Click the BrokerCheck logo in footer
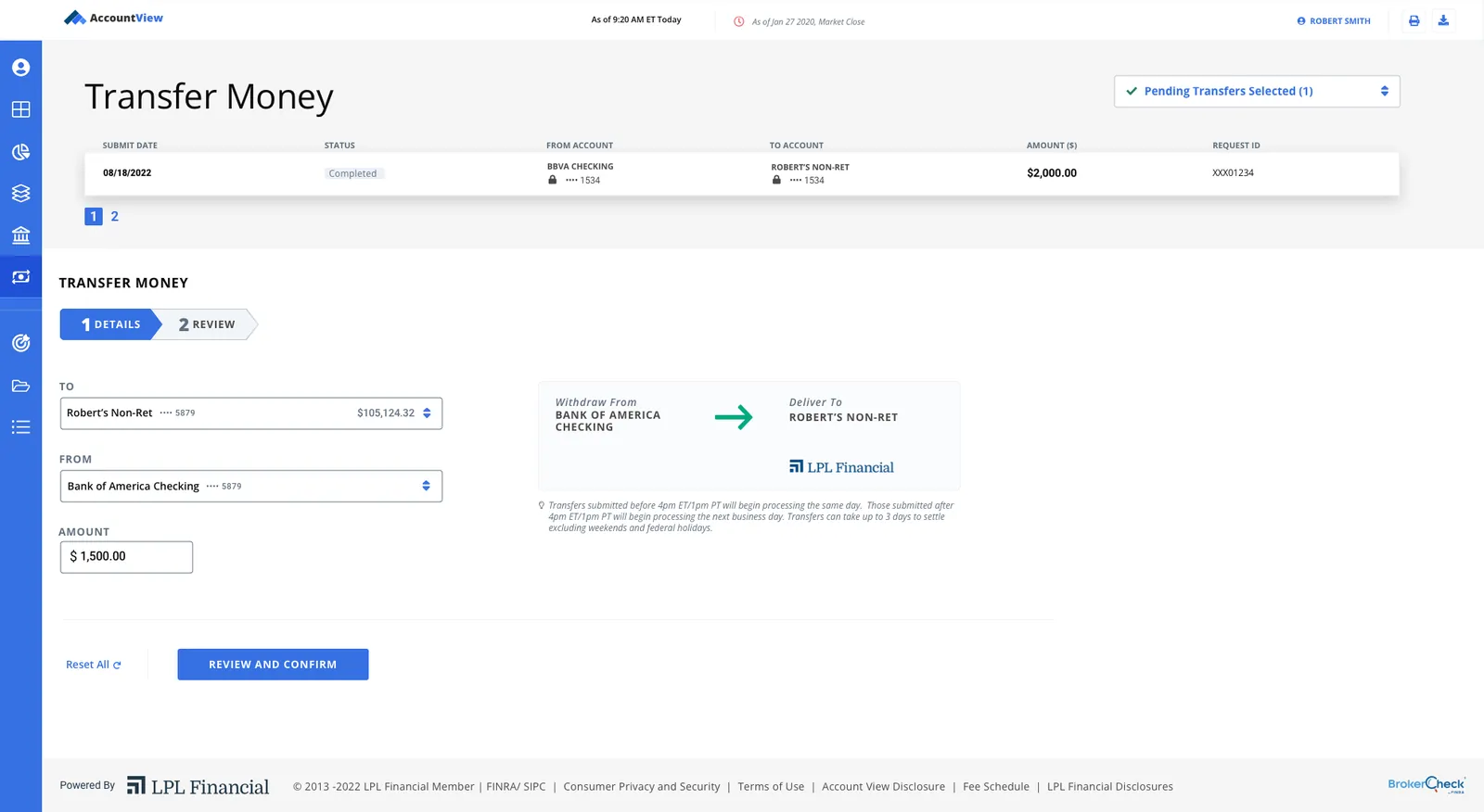Image resolution: width=1484 pixels, height=812 pixels. [x=1426, y=785]
